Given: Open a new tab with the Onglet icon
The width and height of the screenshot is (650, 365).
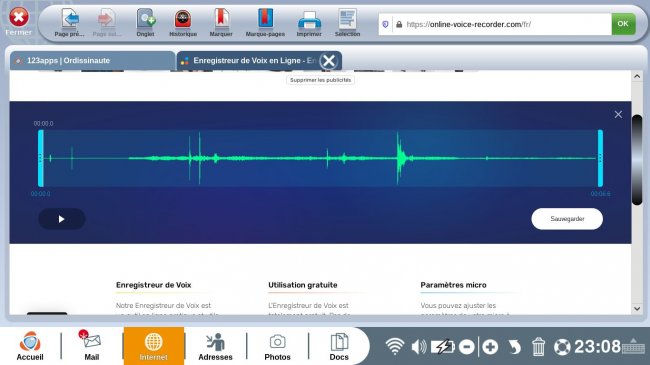Looking at the screenshot, I should pyautogui.click(x=146, y=23).
